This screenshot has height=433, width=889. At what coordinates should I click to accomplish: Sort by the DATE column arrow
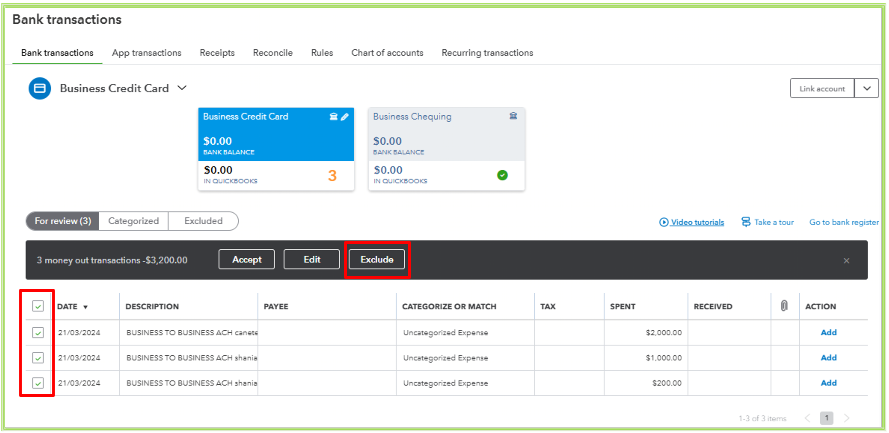pyautogui.click(x=86, y=307)
